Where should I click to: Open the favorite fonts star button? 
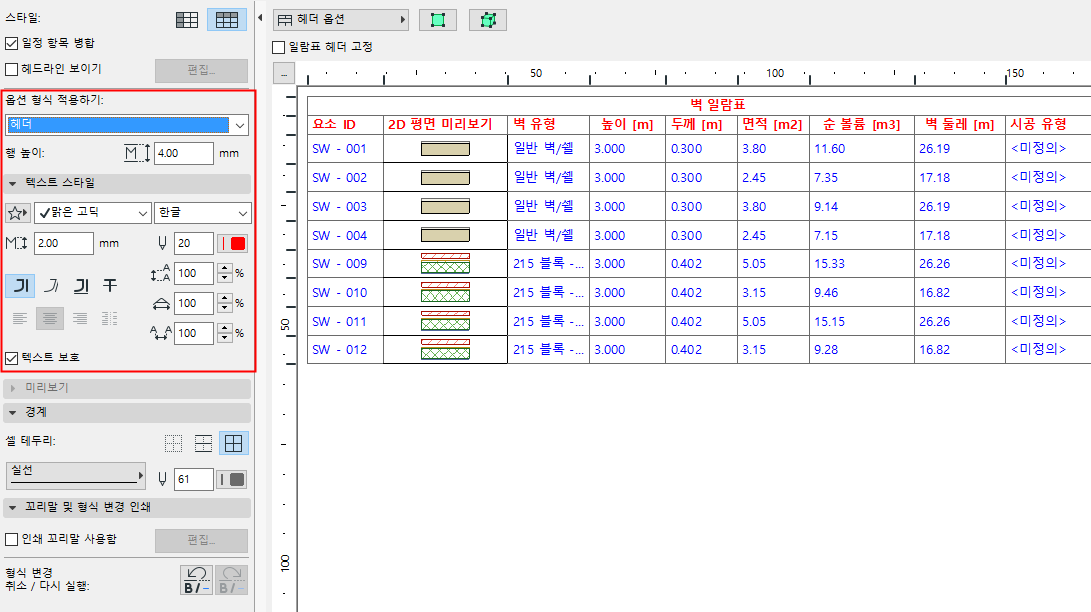(17, 213)
